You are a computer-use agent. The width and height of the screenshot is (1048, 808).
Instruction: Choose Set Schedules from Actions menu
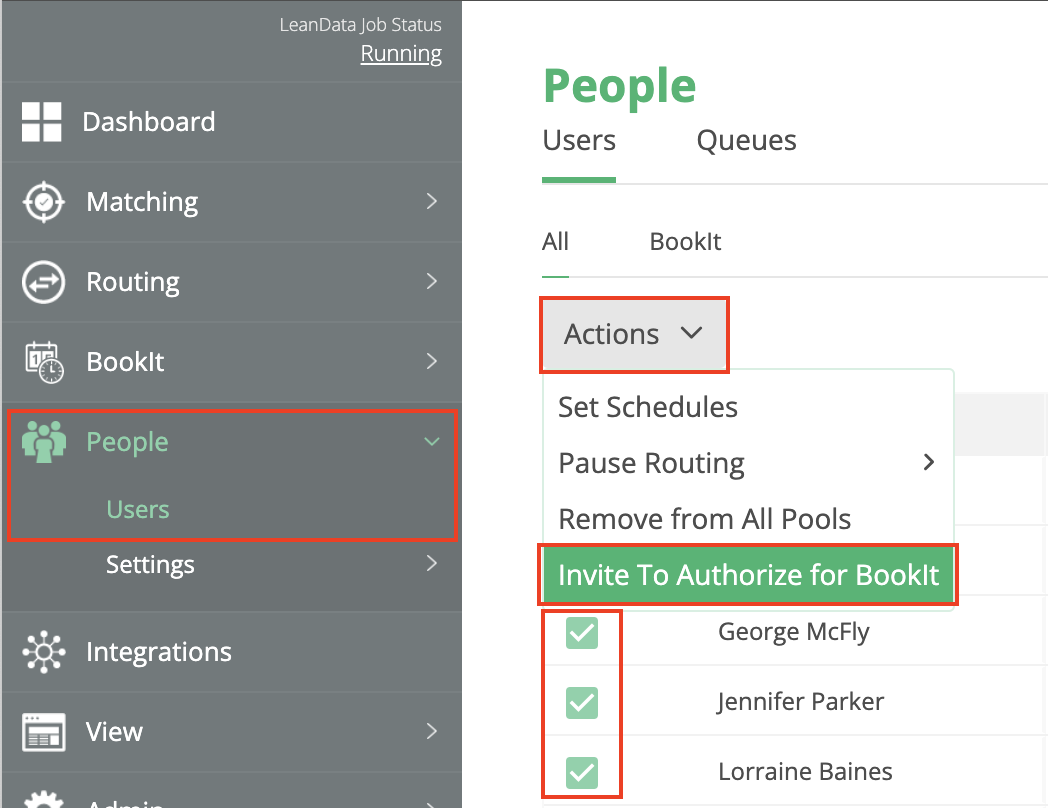648,407
